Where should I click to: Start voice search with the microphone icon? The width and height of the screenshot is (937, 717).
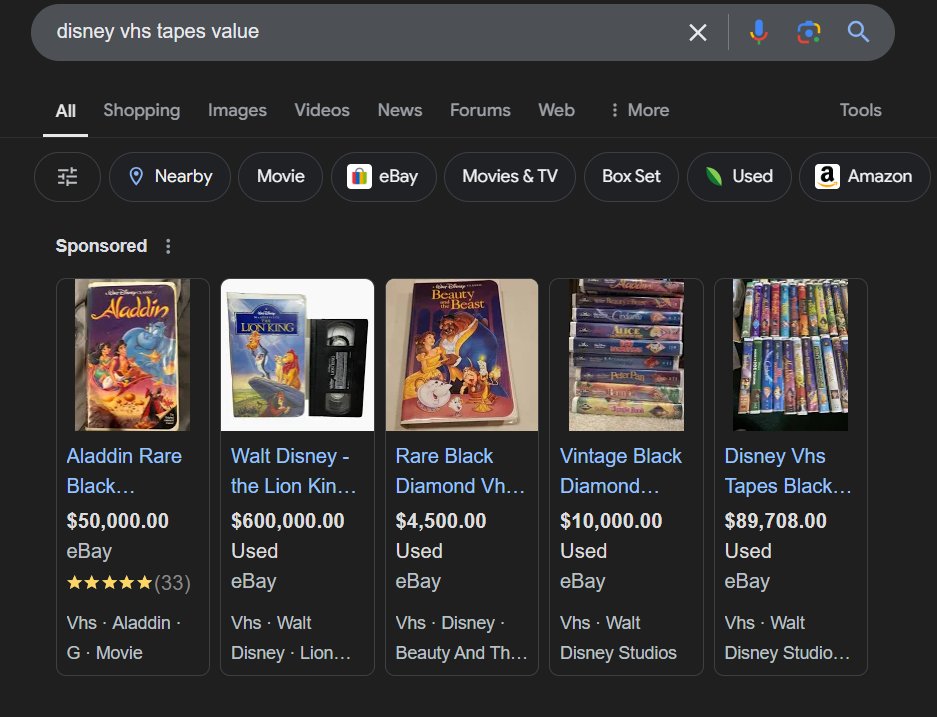coord(758,32)
